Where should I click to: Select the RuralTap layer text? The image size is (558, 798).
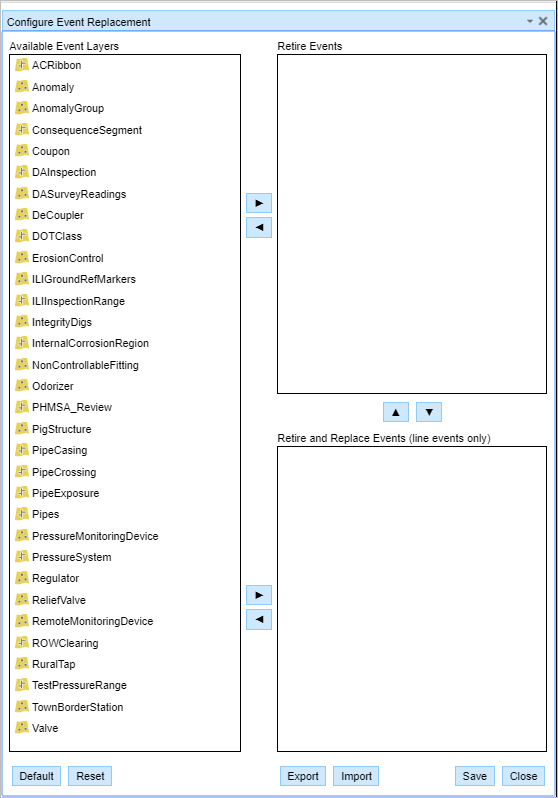(53, 664)
